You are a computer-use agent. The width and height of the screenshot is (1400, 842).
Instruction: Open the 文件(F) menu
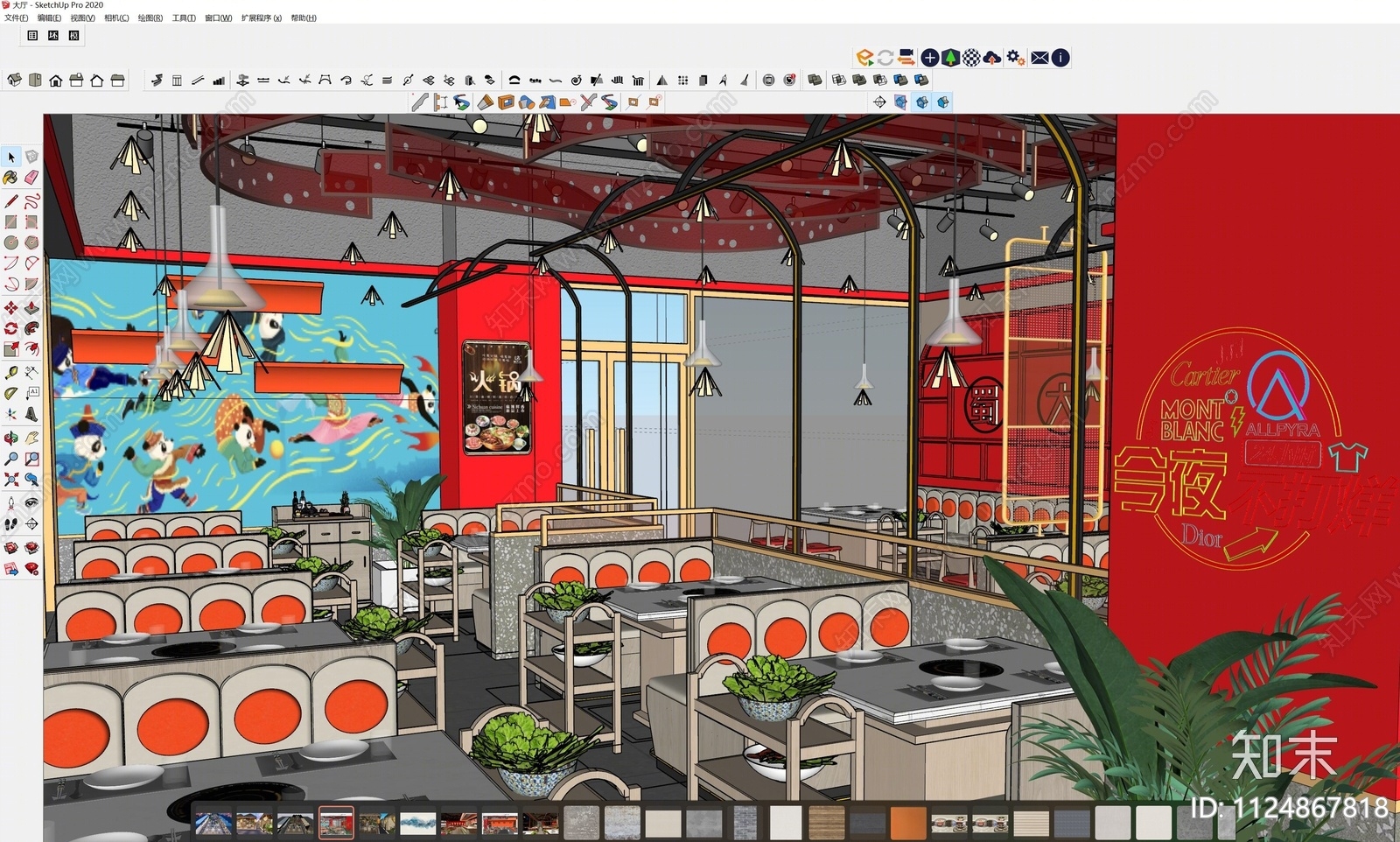click(x=16, y=18)
